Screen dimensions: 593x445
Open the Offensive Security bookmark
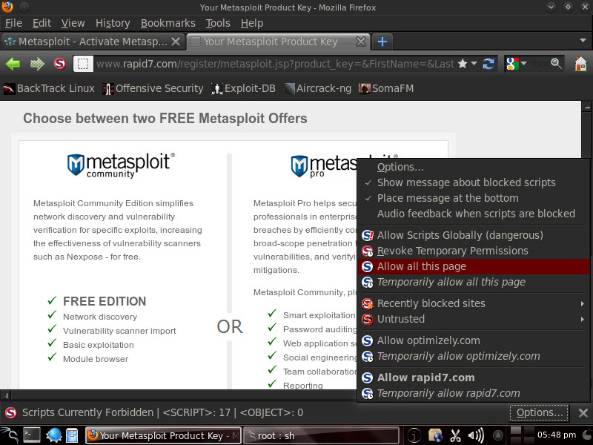154,88
